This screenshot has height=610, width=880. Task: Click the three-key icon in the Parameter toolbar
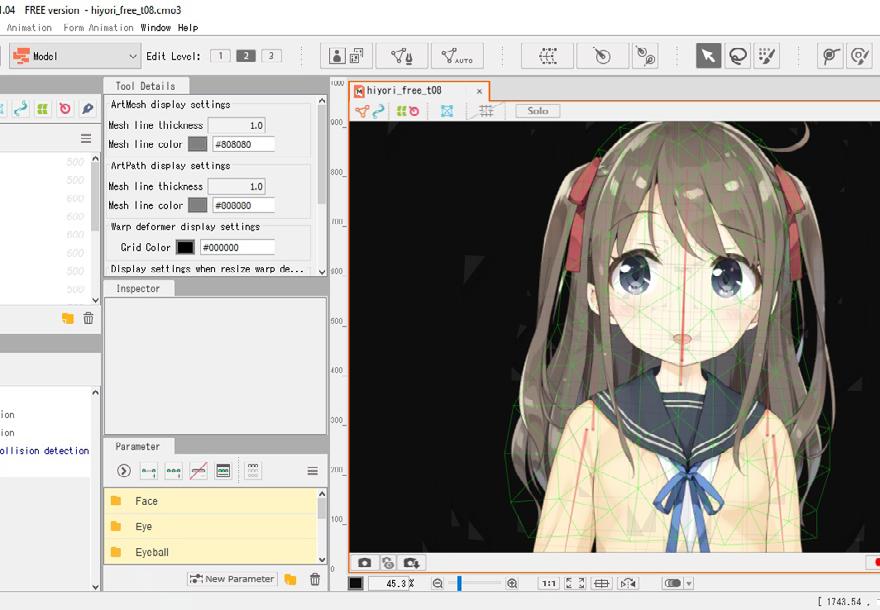[x=173, y=471]
